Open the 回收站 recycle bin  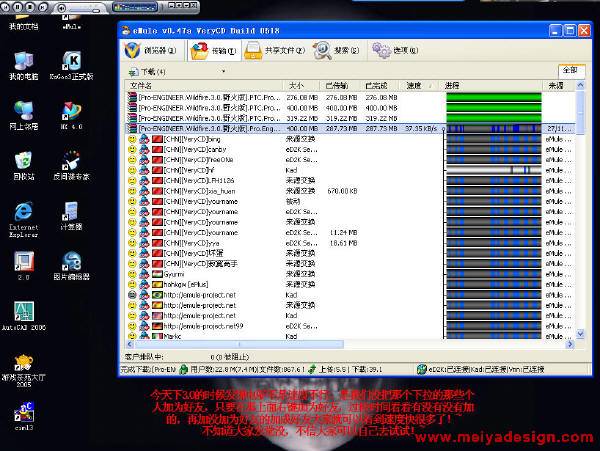click(24, 166)
